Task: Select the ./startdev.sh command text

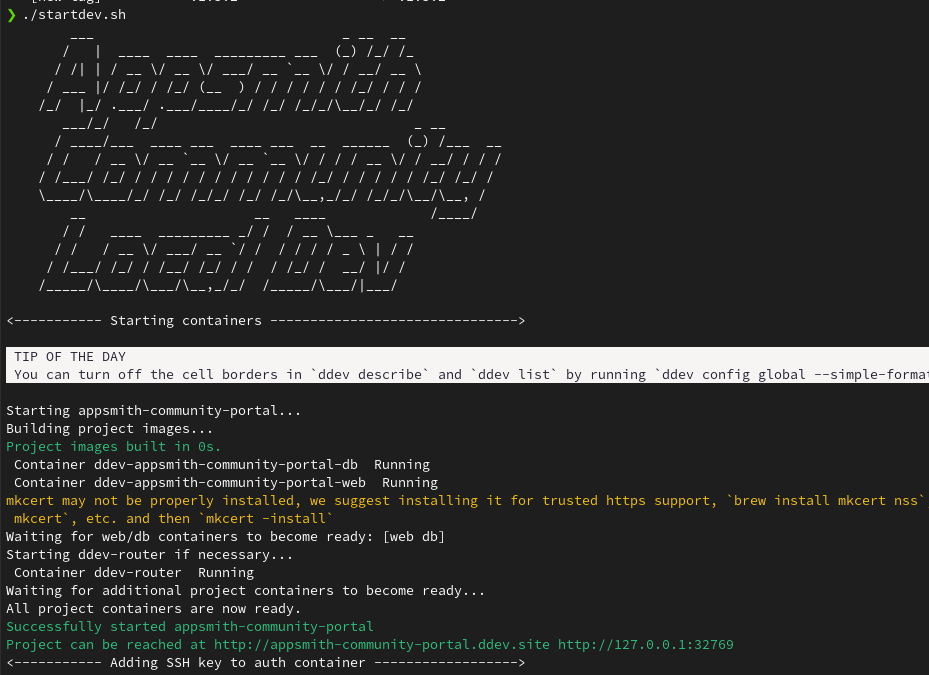Action: (75, 14)
